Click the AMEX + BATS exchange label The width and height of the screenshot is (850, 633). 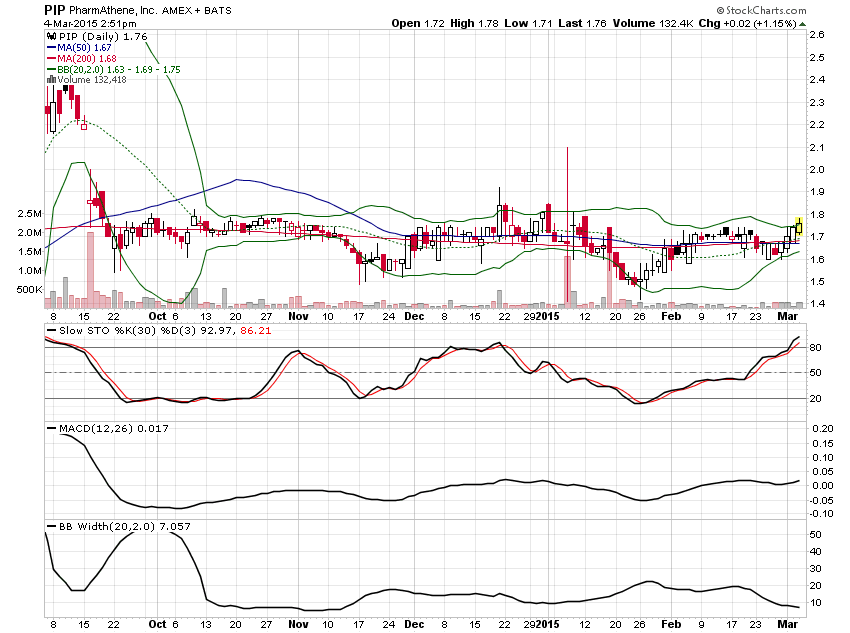pos(196,10)
